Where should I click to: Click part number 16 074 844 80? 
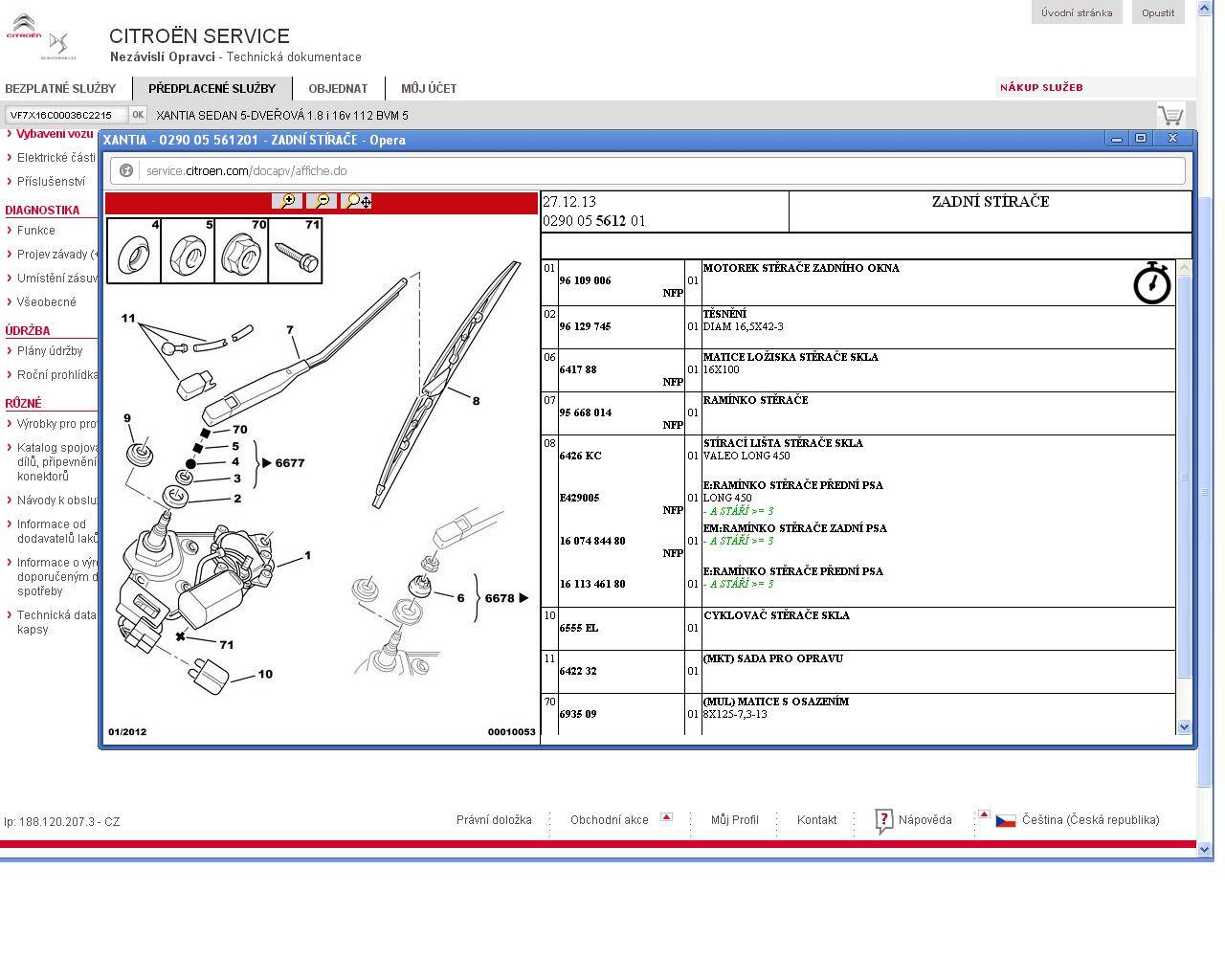point(592,542)
